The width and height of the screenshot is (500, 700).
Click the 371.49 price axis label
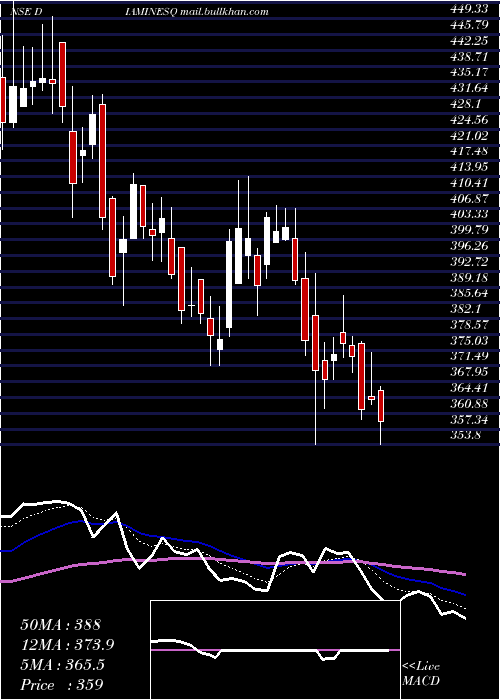pos(471,357)
